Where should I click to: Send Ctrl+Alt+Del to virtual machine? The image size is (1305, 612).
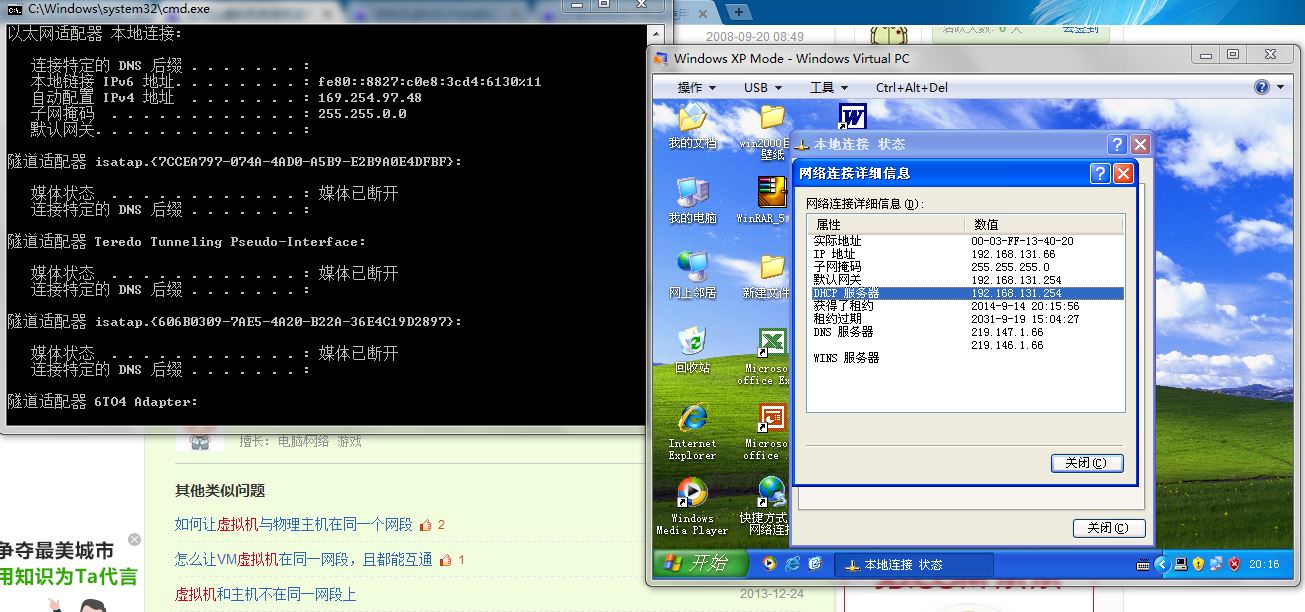tap(912, 87)
